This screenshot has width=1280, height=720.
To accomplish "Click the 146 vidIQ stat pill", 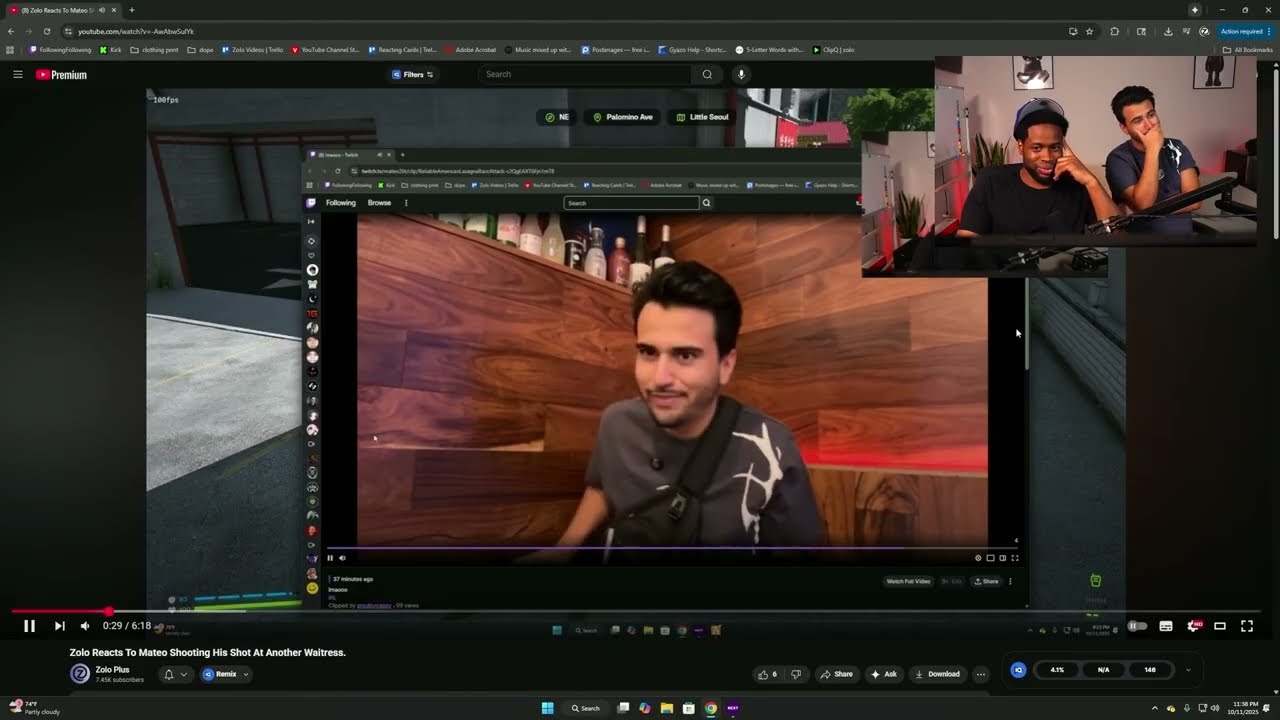I will pyautogui.click(x=1150, y=670).
